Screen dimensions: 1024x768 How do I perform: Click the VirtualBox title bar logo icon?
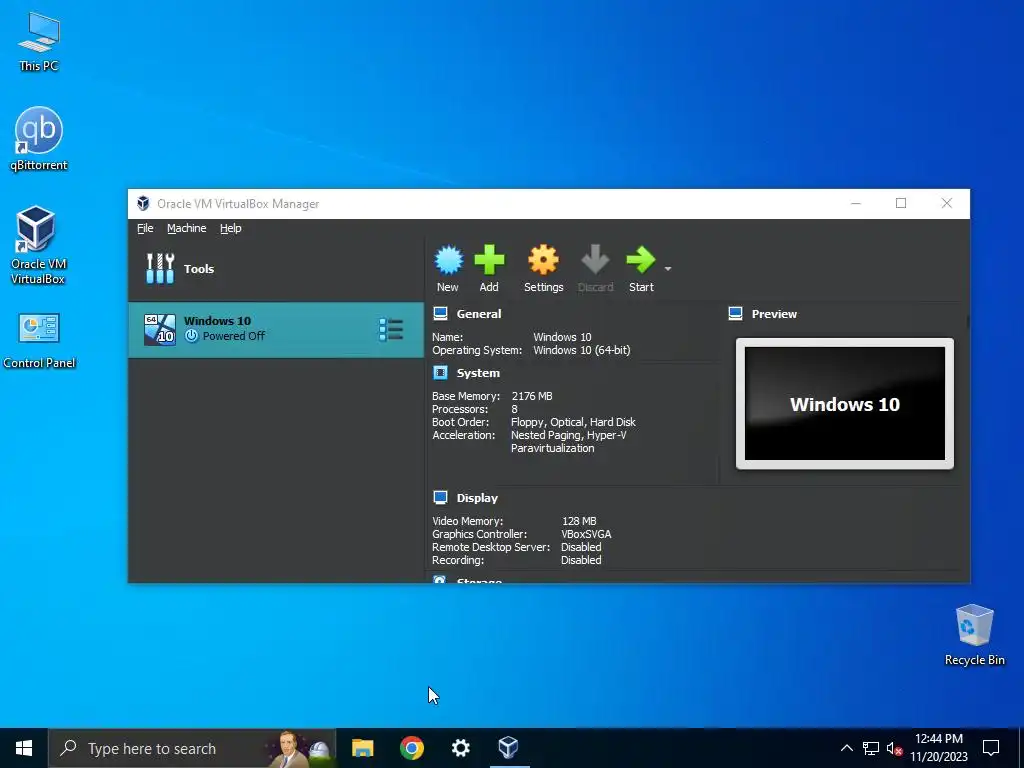point(143,204)
